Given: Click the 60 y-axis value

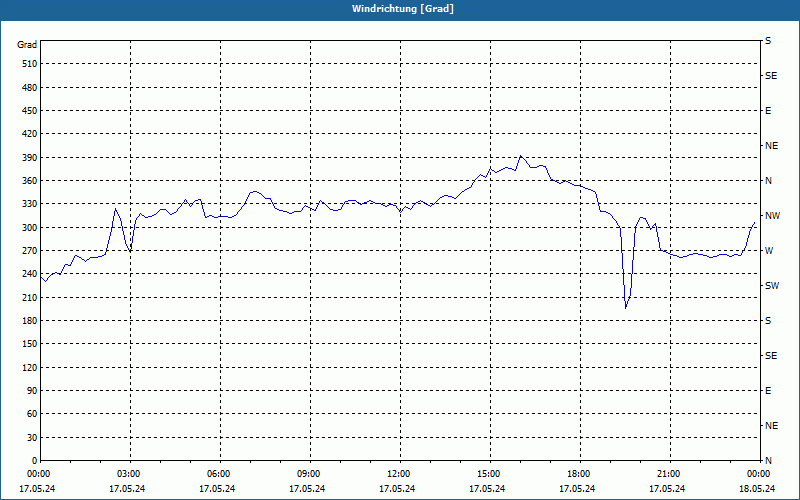Looking at the screenshot, I should click(x=32, y=414).
